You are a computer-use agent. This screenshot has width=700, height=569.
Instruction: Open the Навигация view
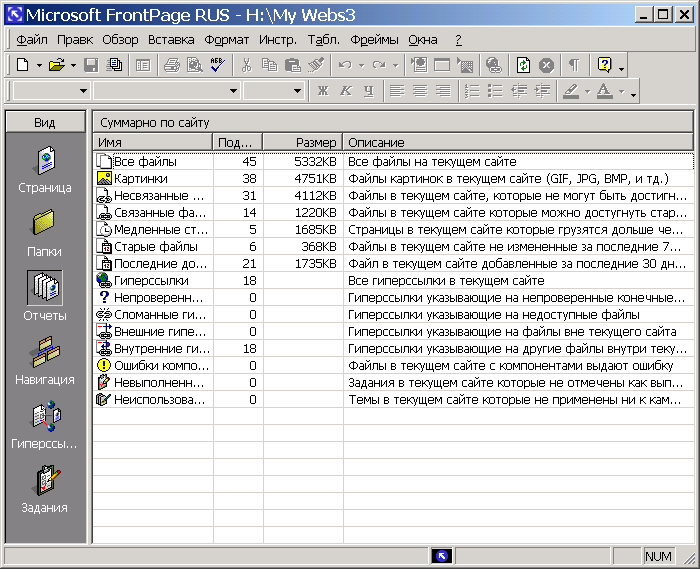[45, 361]
